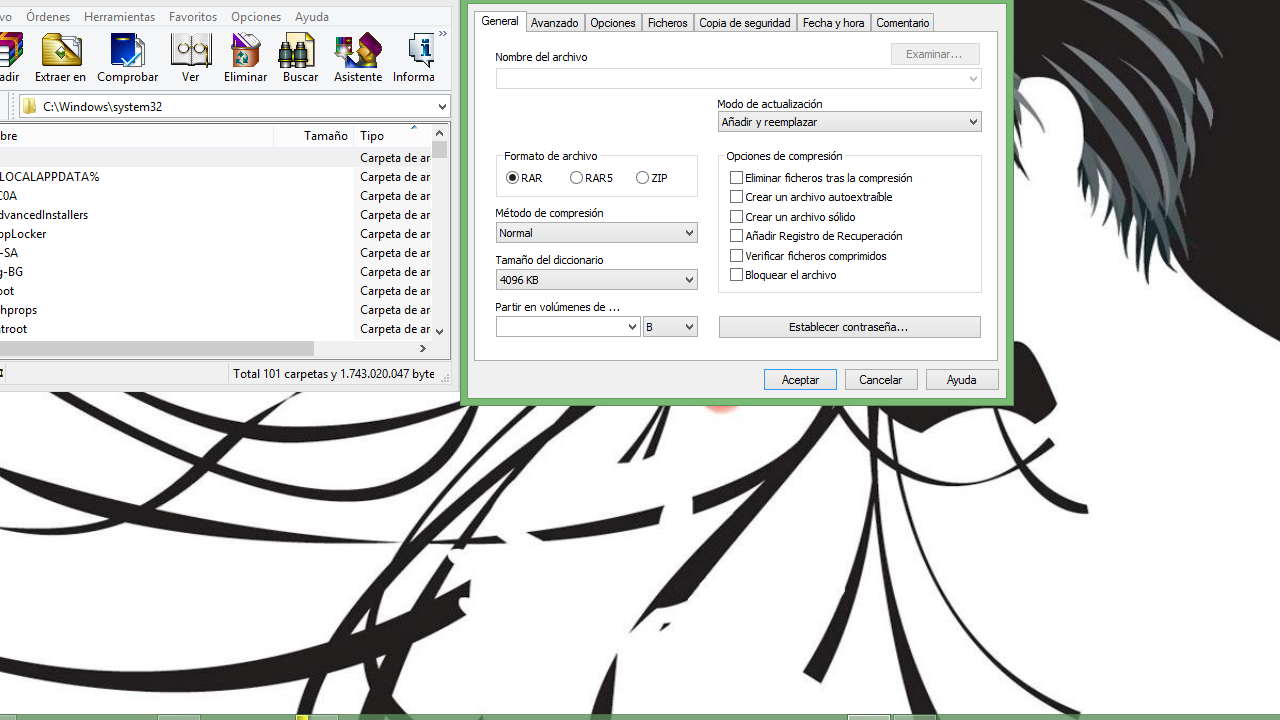Click the Añadir books icon

(x=9, y=58)
